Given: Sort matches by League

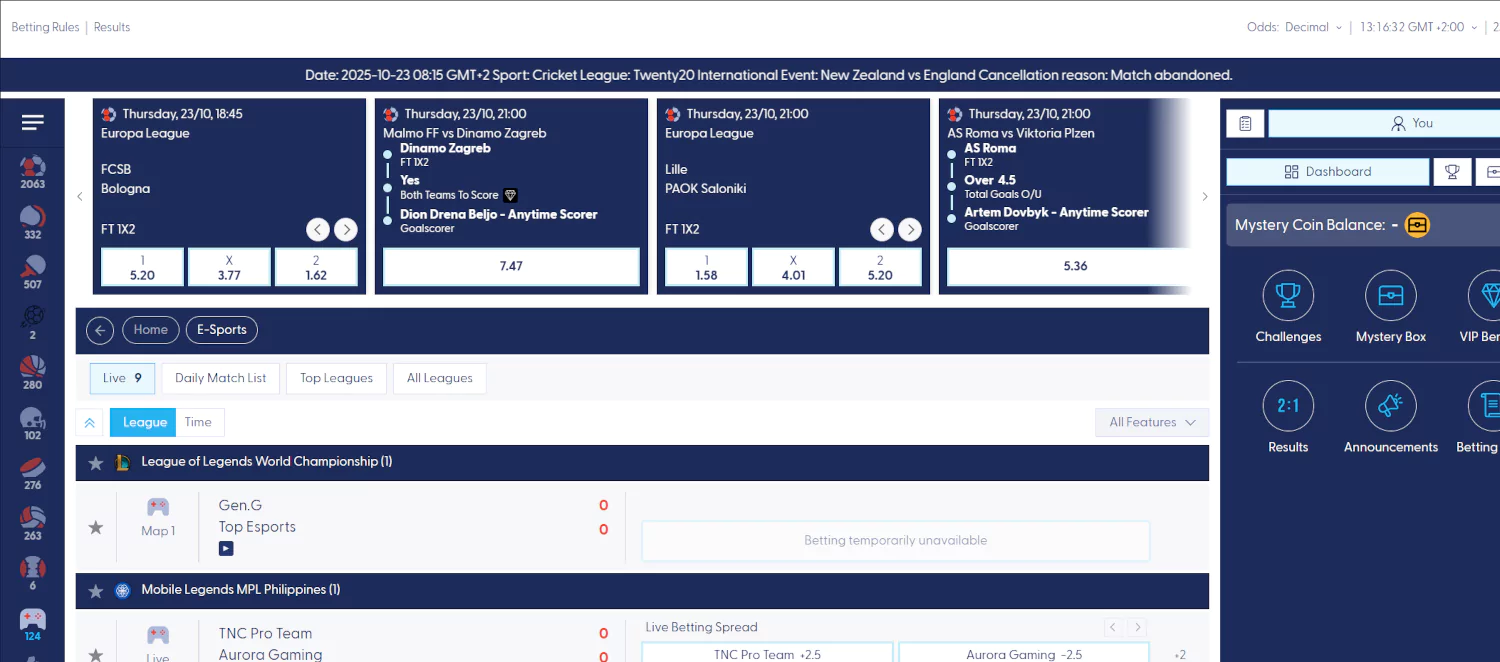Looking at the screenshot, I should click(143, 423).
